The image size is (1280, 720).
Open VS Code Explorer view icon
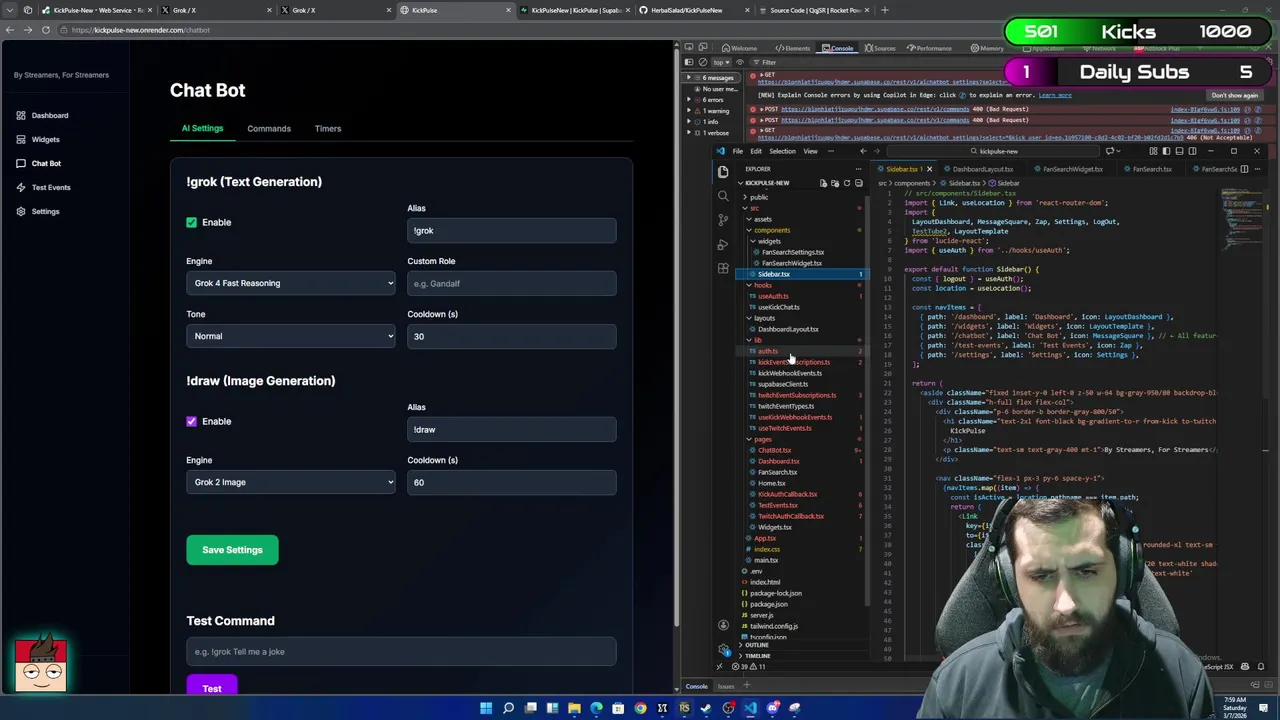point(723,171)
